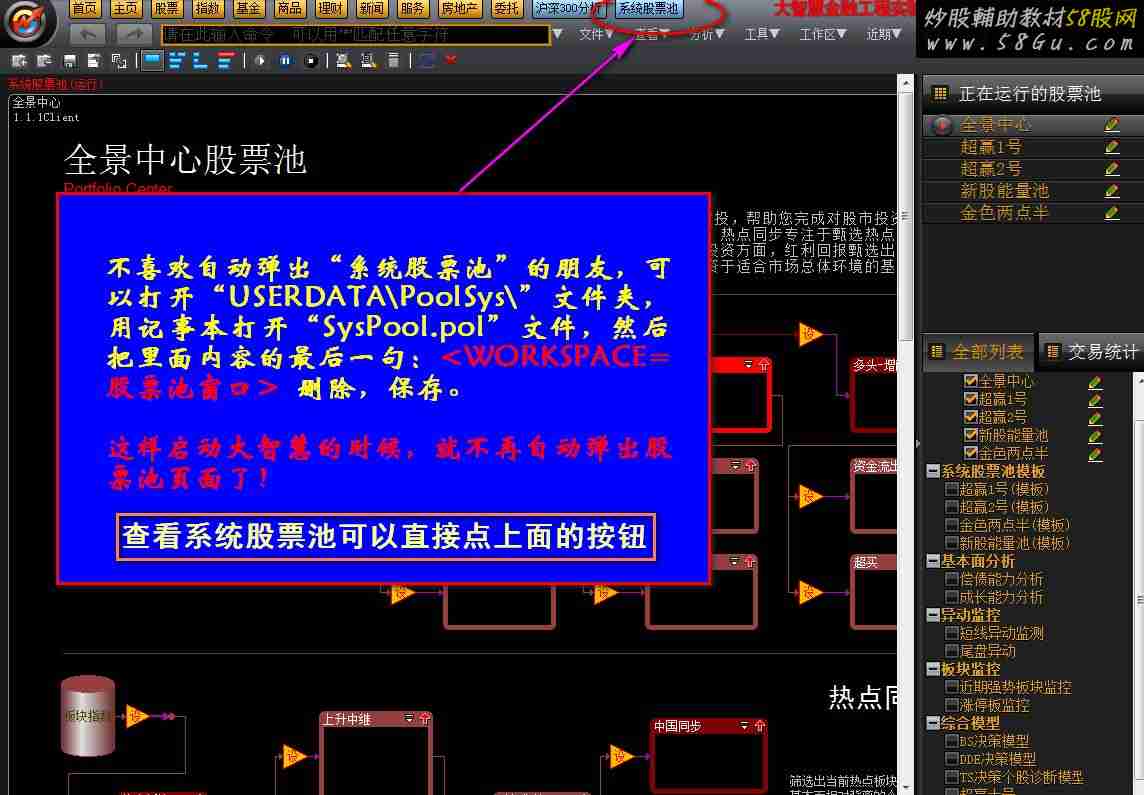Screen dimensions: 1144x795
Task: Click the edit pencil beside 金色两点半 in running pools
Action: [1111, 213]
